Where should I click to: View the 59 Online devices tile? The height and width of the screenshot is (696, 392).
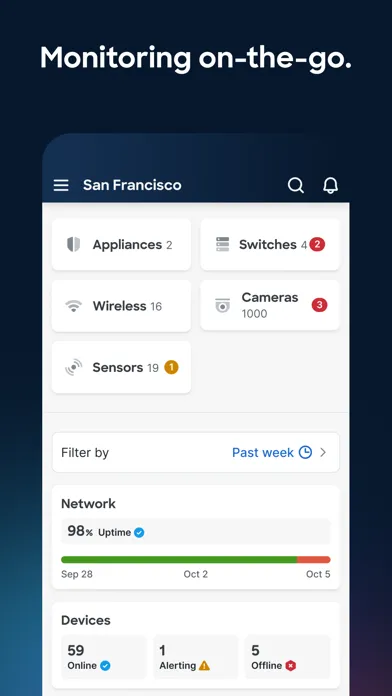pos(103,656)
